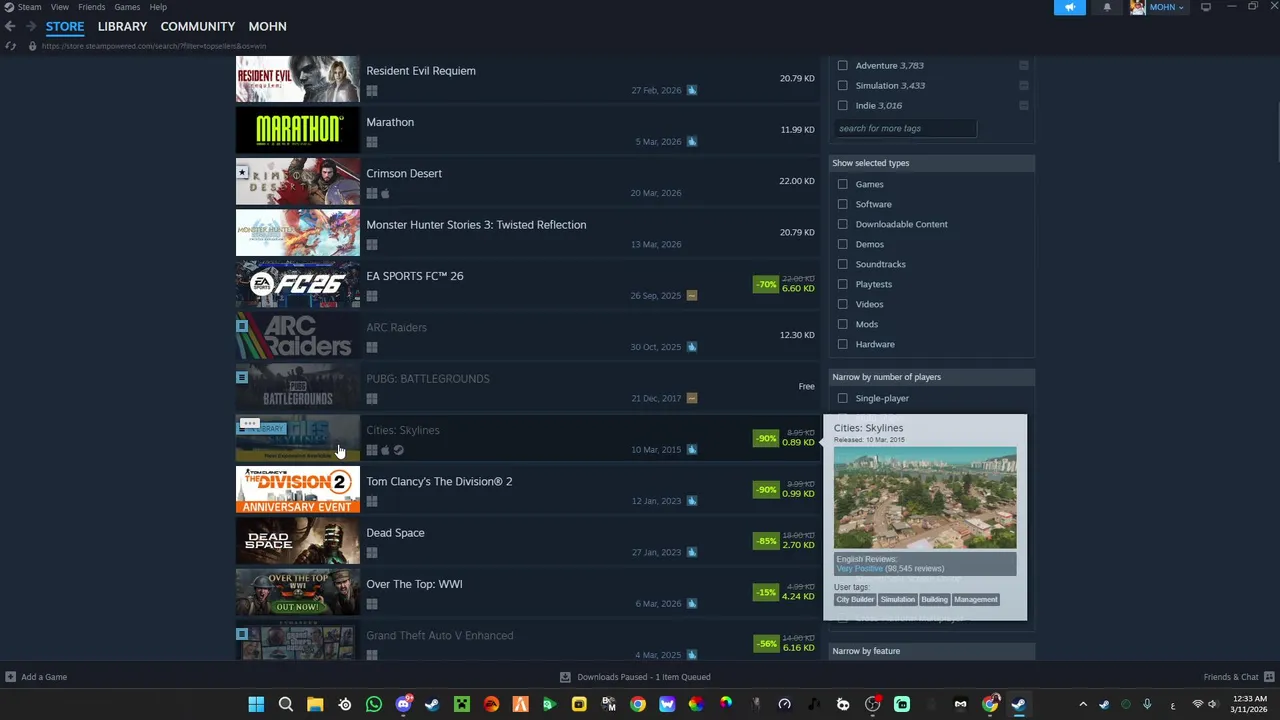Check the Indie tag filter
Image resolution: width=1280 pixels, height=720 pixels.
click(842, 105)
